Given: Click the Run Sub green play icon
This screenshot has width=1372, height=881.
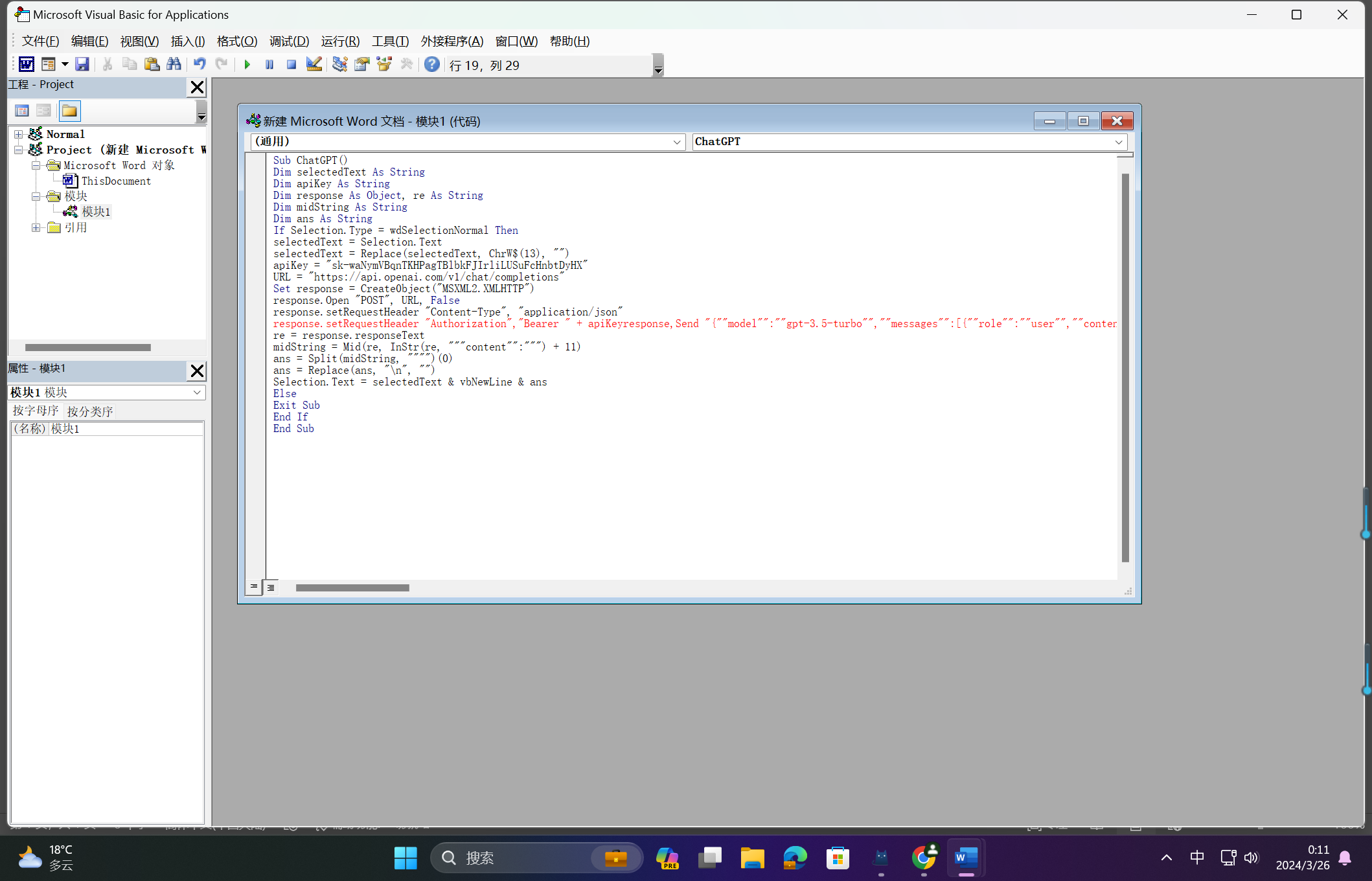Looking at the screenshot, I should pyautogui.click(x=247, y=65).
